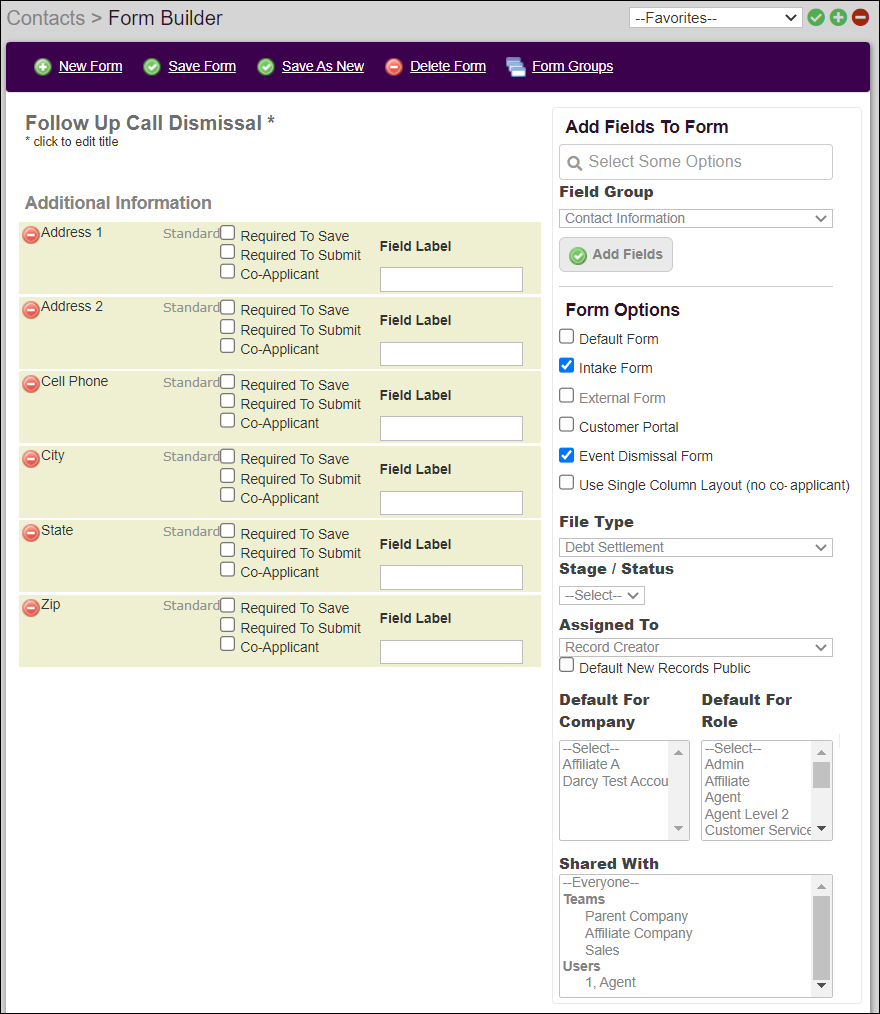
Task: Expand the Stage / Status select dropdown
Action: tap(601, 594)
